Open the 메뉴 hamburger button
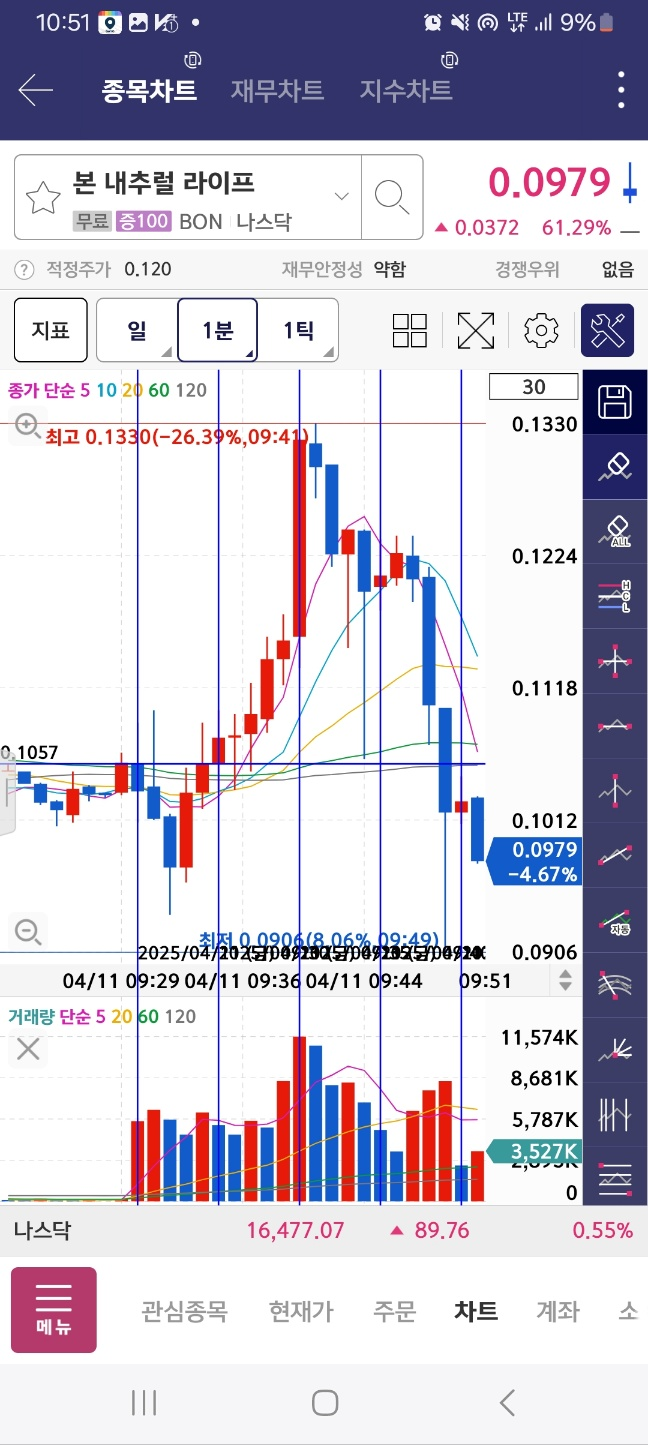Image resolution: width=648 pixels, height=1445 pixels. (54, 1310)
